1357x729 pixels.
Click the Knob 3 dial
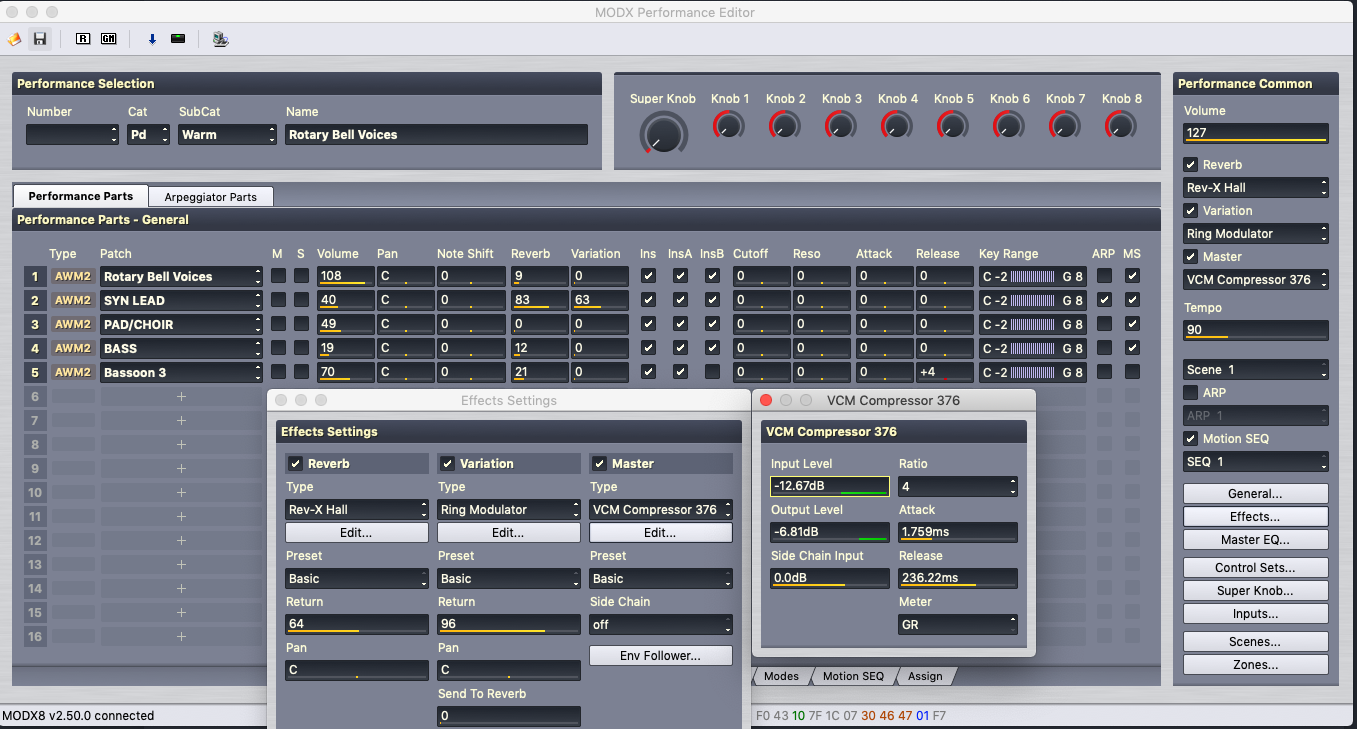[841, 125]
